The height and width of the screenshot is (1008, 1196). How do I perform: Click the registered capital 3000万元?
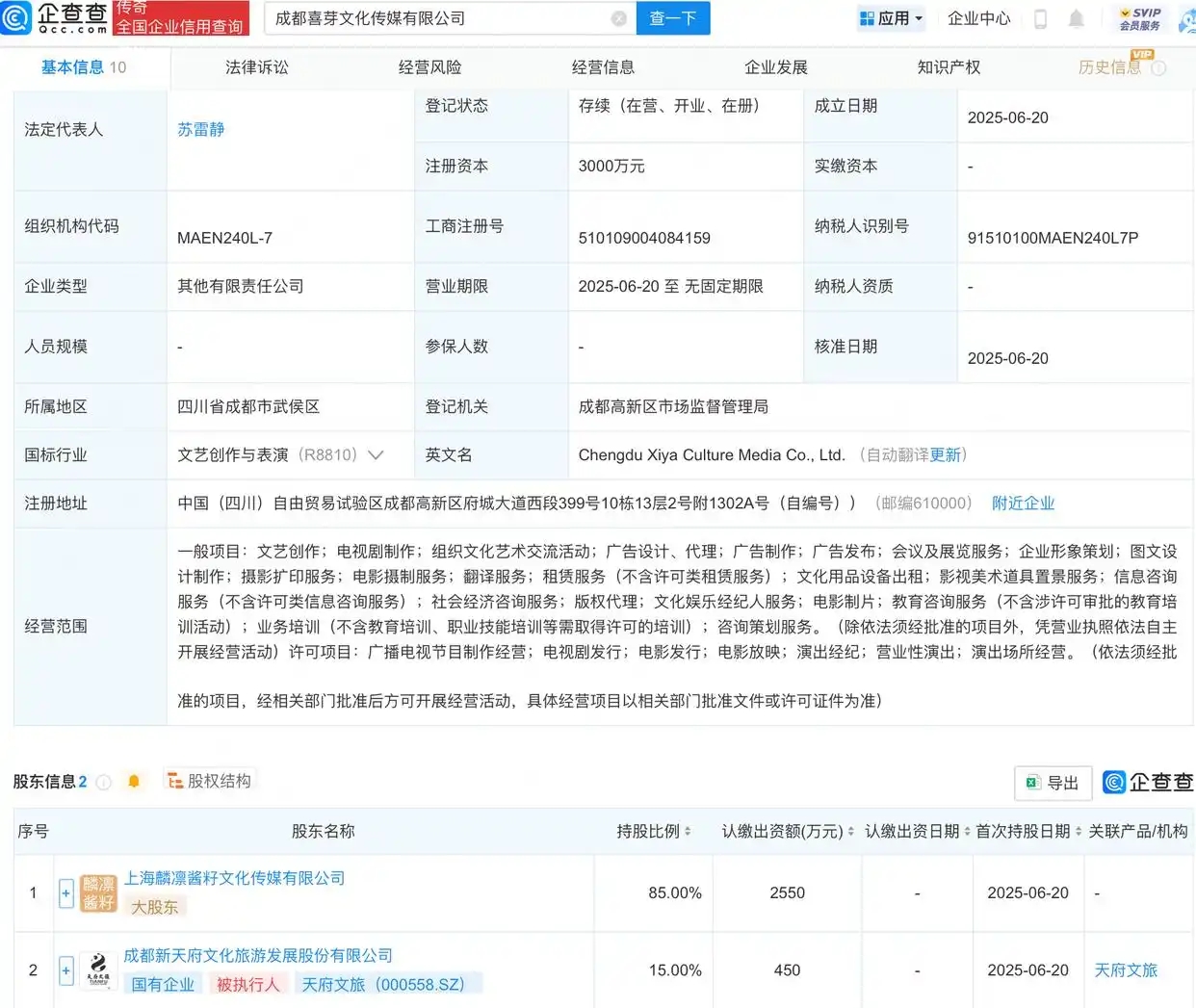[x=611, y=167]
